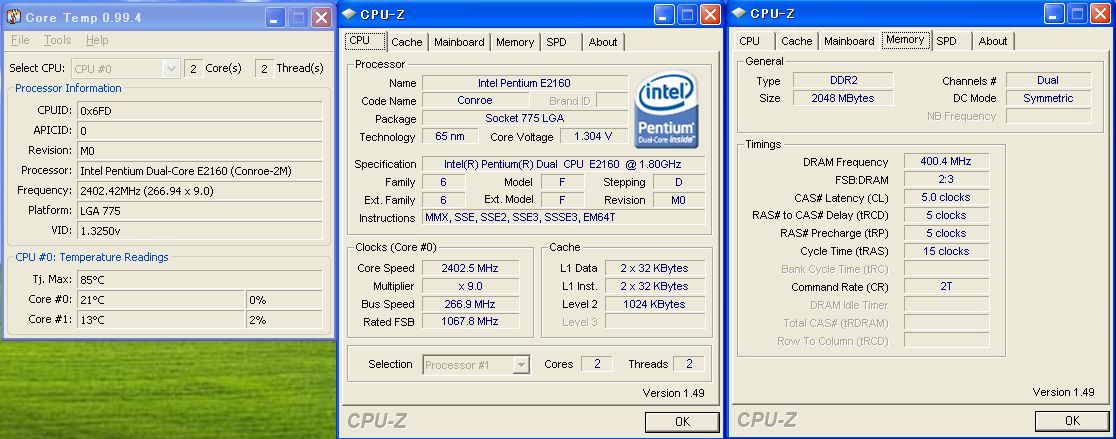The width and height of the screenshot is (1116, 439).
Task: Click the Core #1 temperature 13°C
Action: click(x=160, y=319)
